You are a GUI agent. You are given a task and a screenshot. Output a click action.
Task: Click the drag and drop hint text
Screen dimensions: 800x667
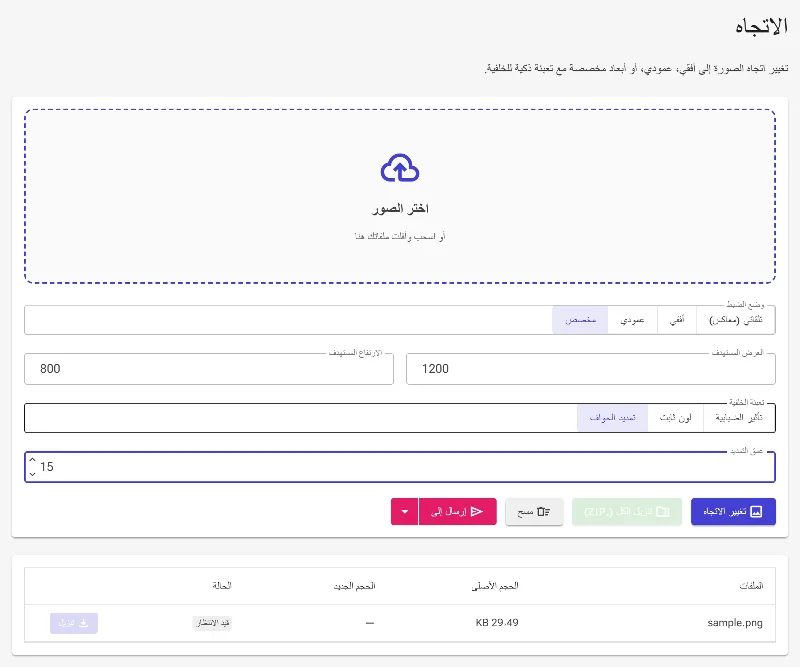click(x=400, y=236)
